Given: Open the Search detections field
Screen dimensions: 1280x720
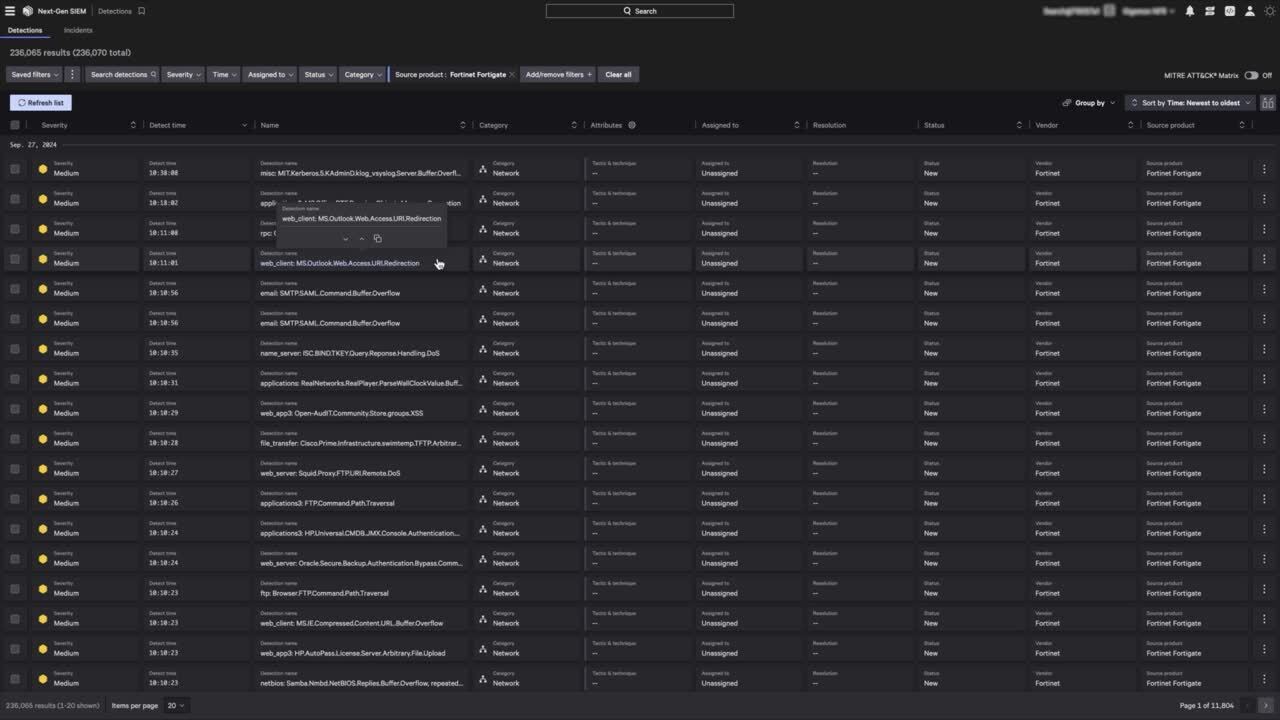Looking at the screenshot, I should point(123,74).
